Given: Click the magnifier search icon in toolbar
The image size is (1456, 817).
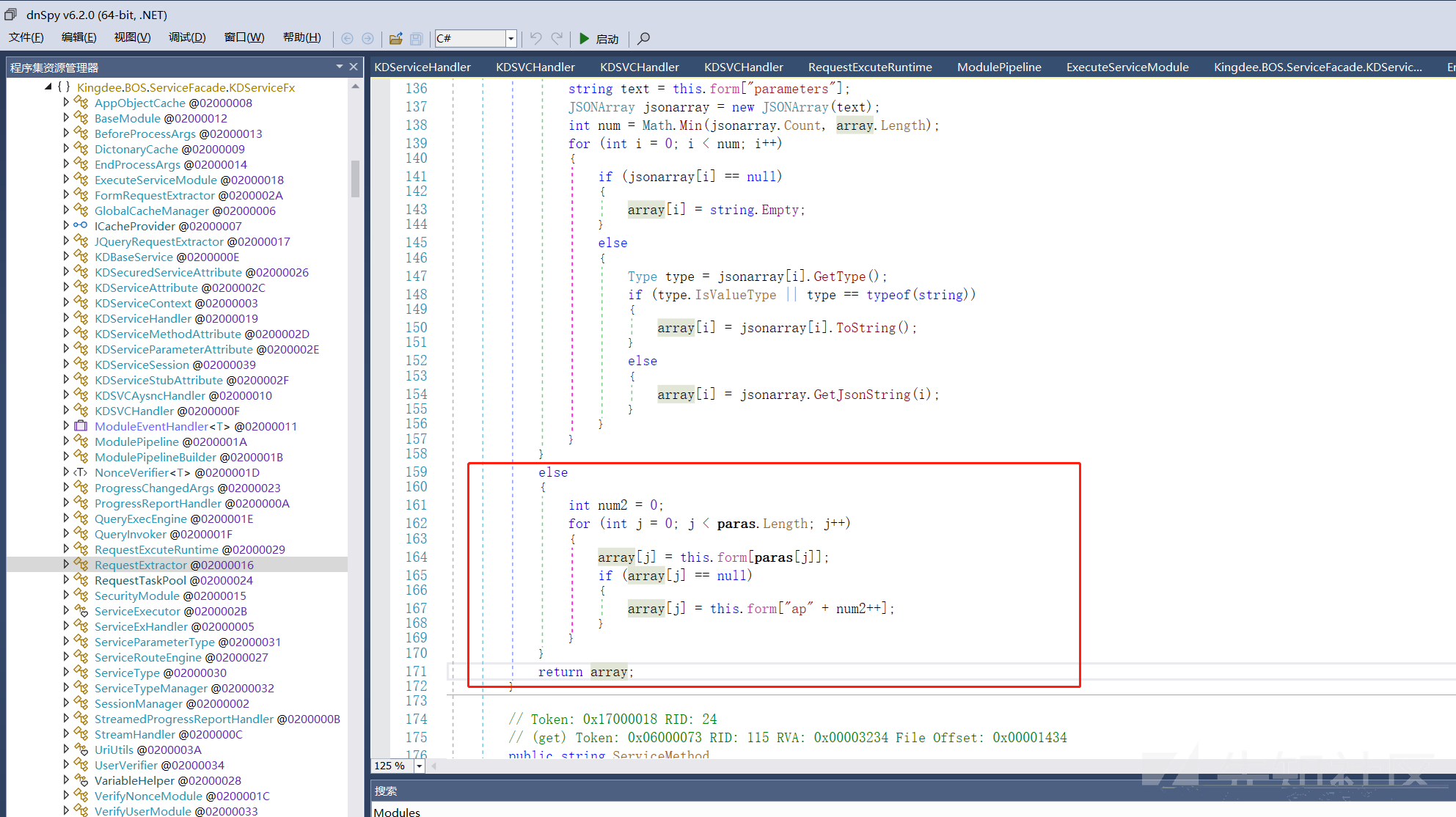Looking at the screenshot, I should (643, 38).
